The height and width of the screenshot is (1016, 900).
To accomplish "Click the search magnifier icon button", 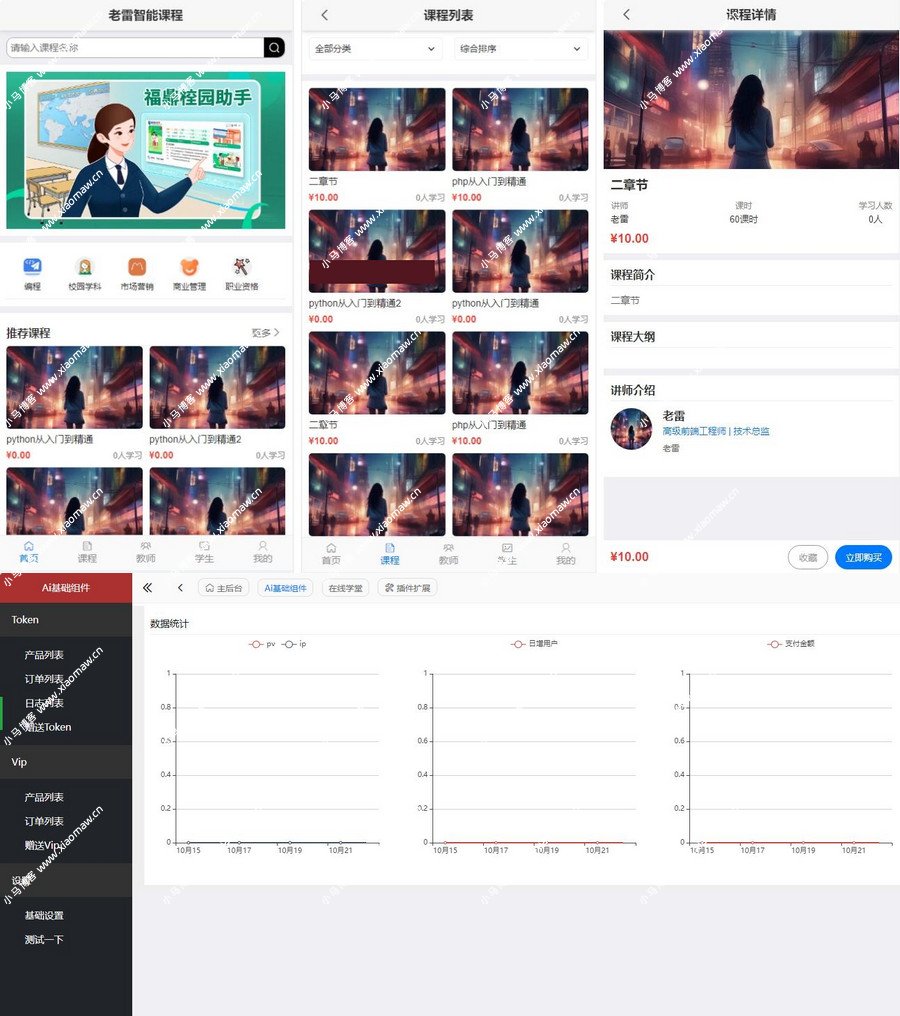I will (274, 48).
